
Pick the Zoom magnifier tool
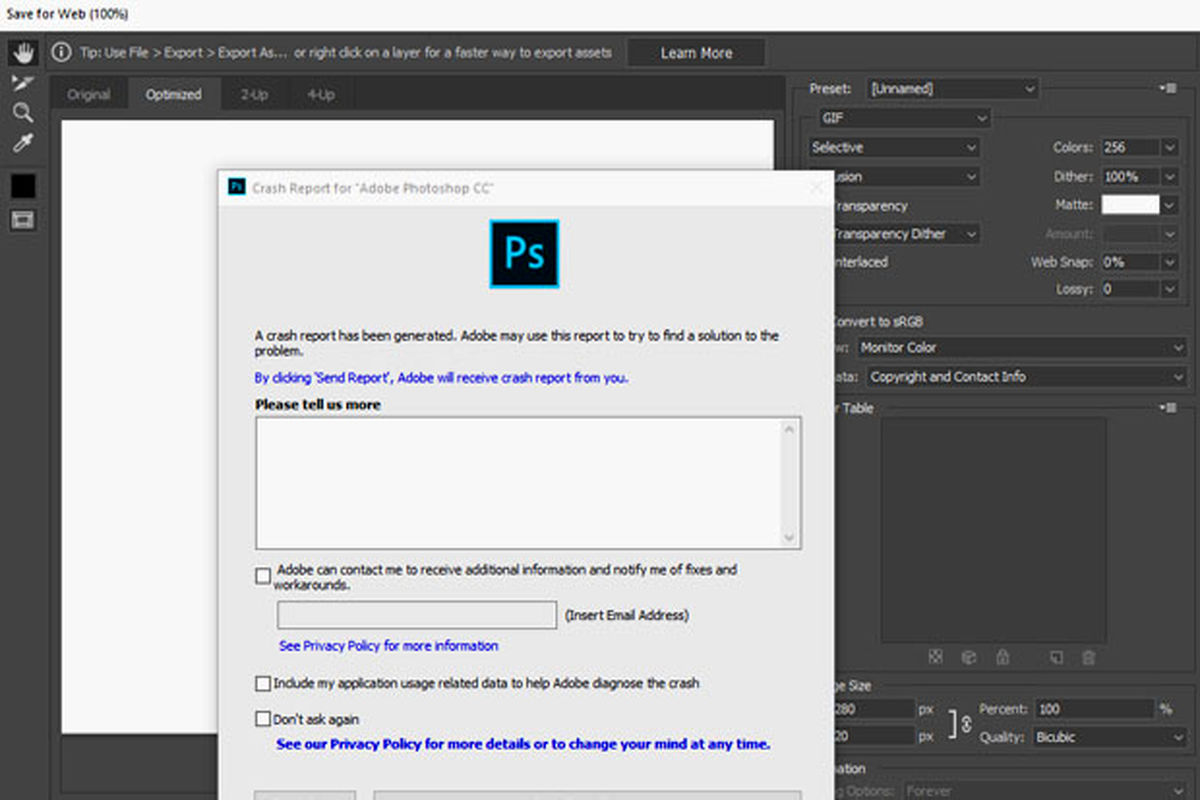pos(22,112)
